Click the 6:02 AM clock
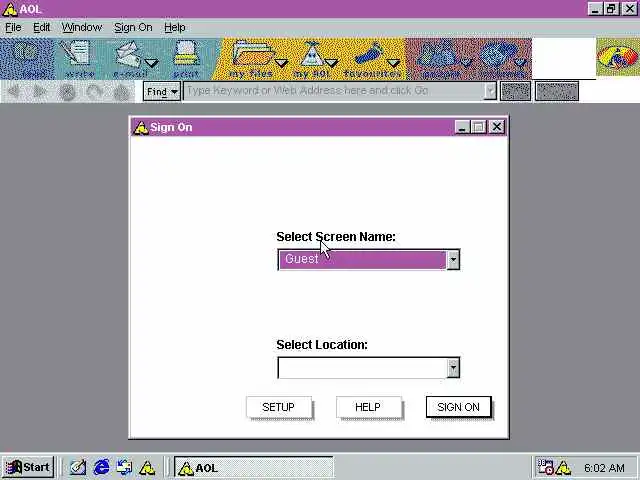 point(604,468)
